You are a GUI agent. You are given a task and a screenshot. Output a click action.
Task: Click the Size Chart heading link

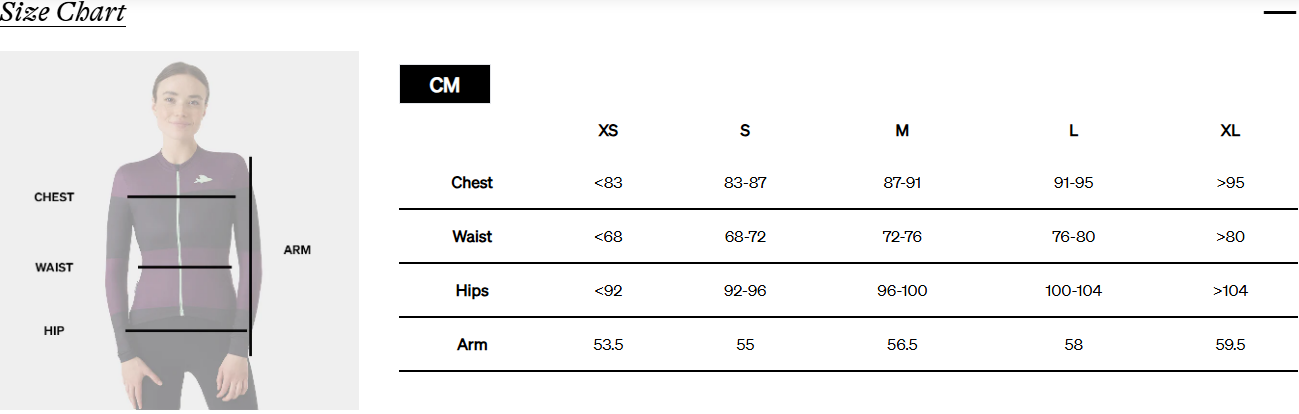coord(63,13)
